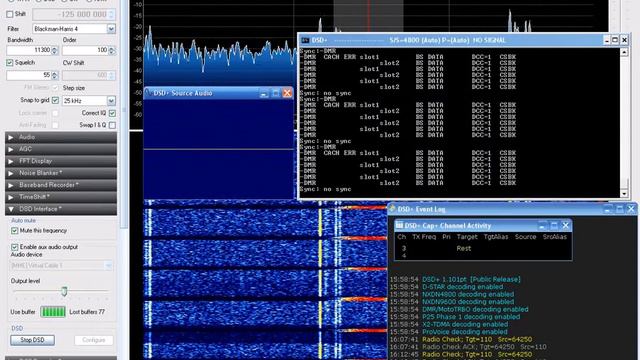Click the DSD+ console scrollbar down arrow
The width and height of the screenshot is (640, 360).
(x=624, y=193)
